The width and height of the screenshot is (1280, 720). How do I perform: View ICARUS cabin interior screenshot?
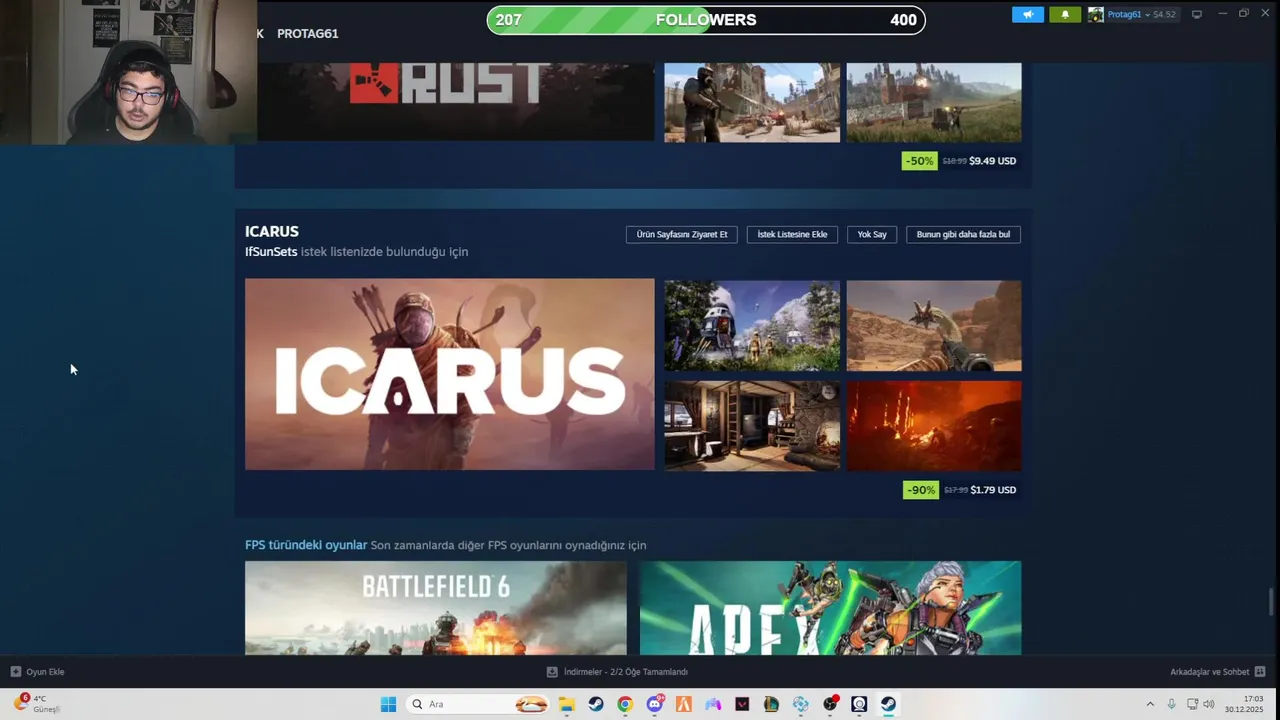752,425
